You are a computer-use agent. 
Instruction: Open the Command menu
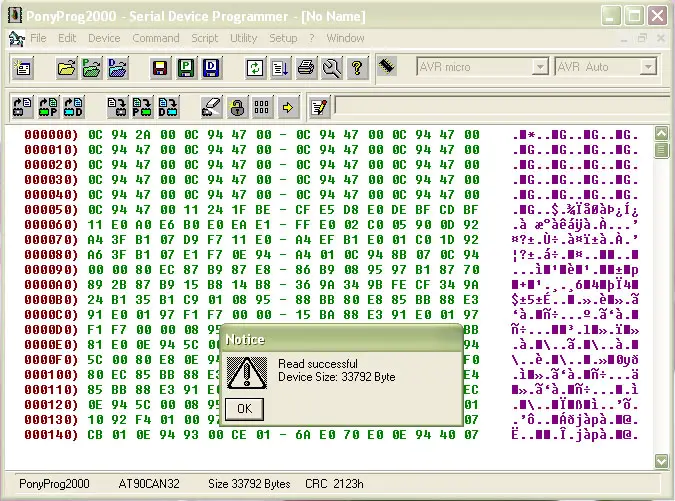pyautogui.click(x=156, y=38)
